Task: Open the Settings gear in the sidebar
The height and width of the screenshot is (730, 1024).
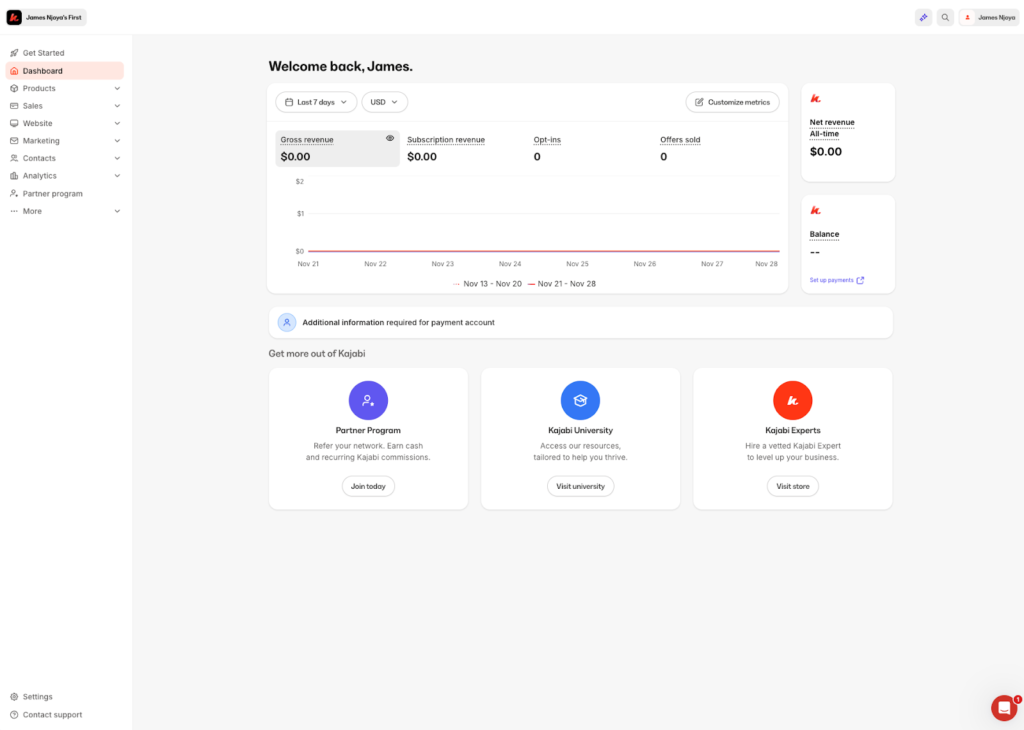Action: [13, 696]
